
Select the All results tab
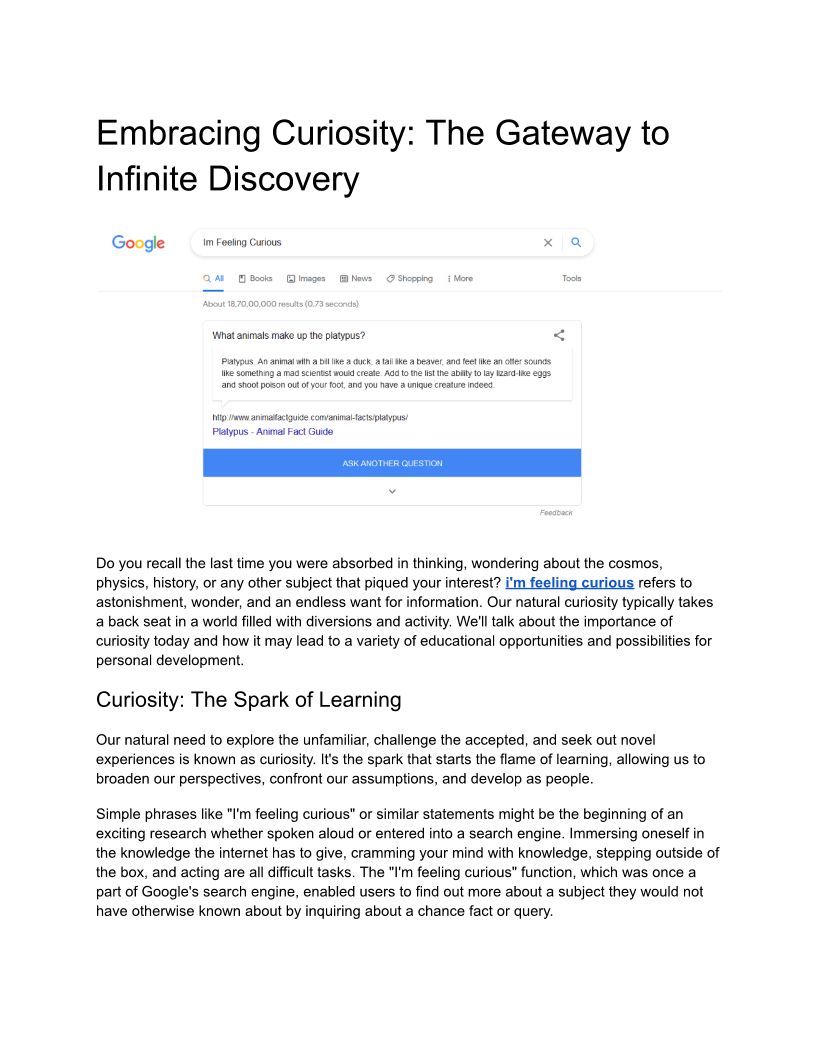(x=213, y=279)
